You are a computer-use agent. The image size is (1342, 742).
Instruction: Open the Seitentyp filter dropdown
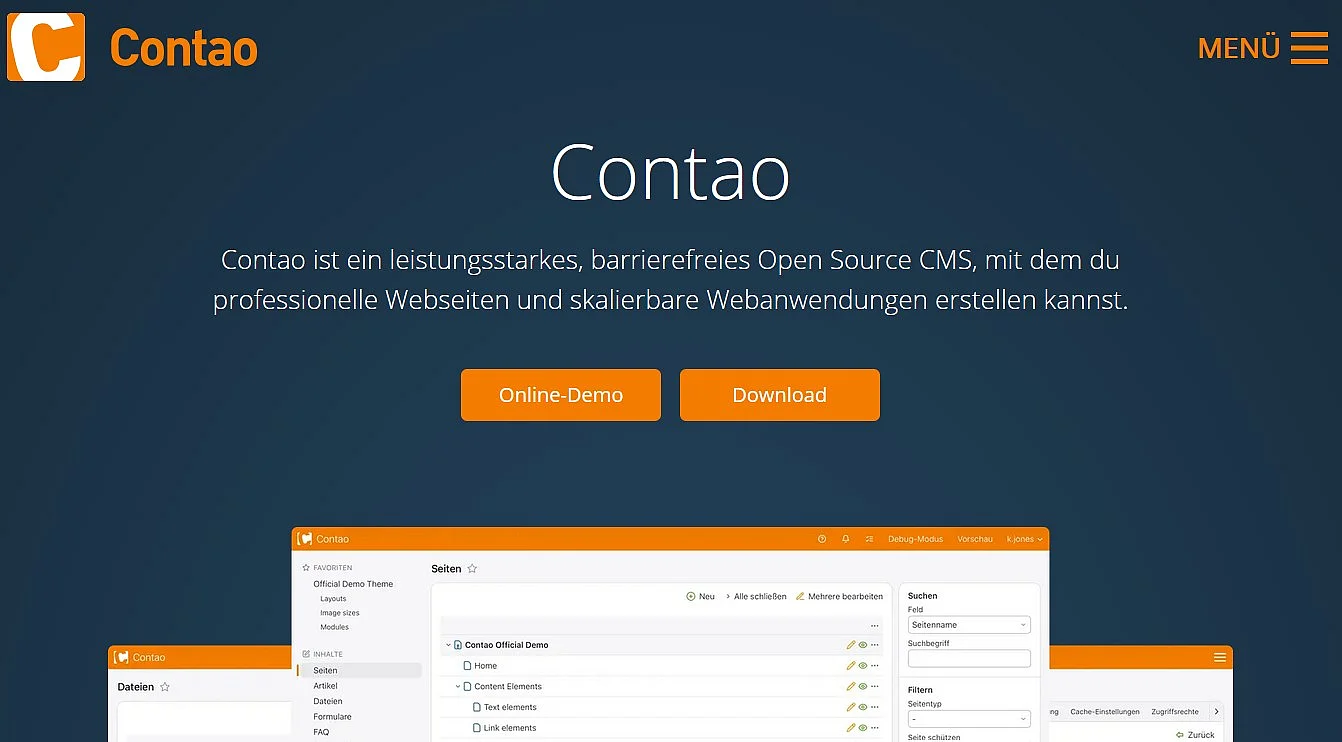click(969, 719)
